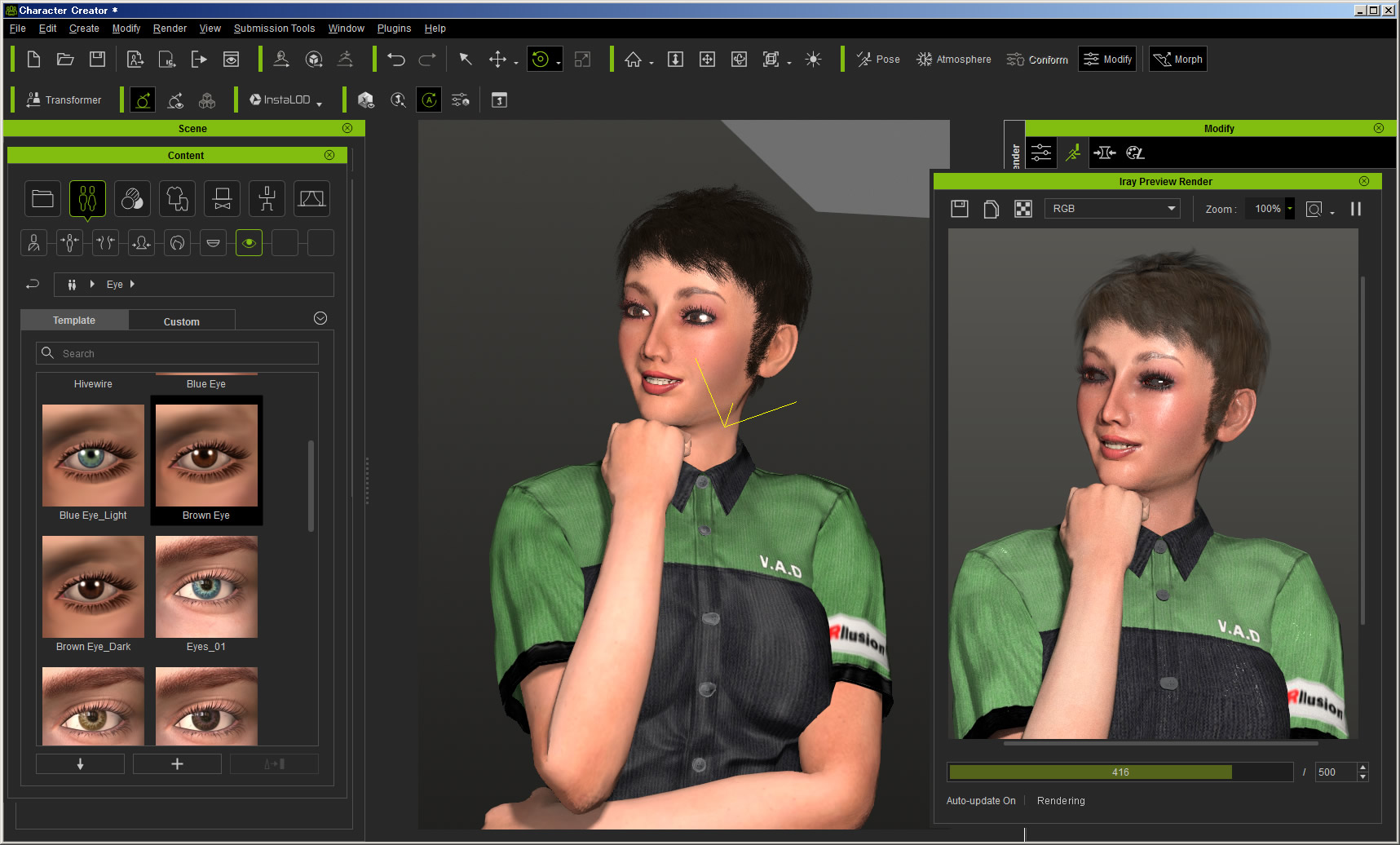Open the Plugins menu

click(x=394, y=29)
